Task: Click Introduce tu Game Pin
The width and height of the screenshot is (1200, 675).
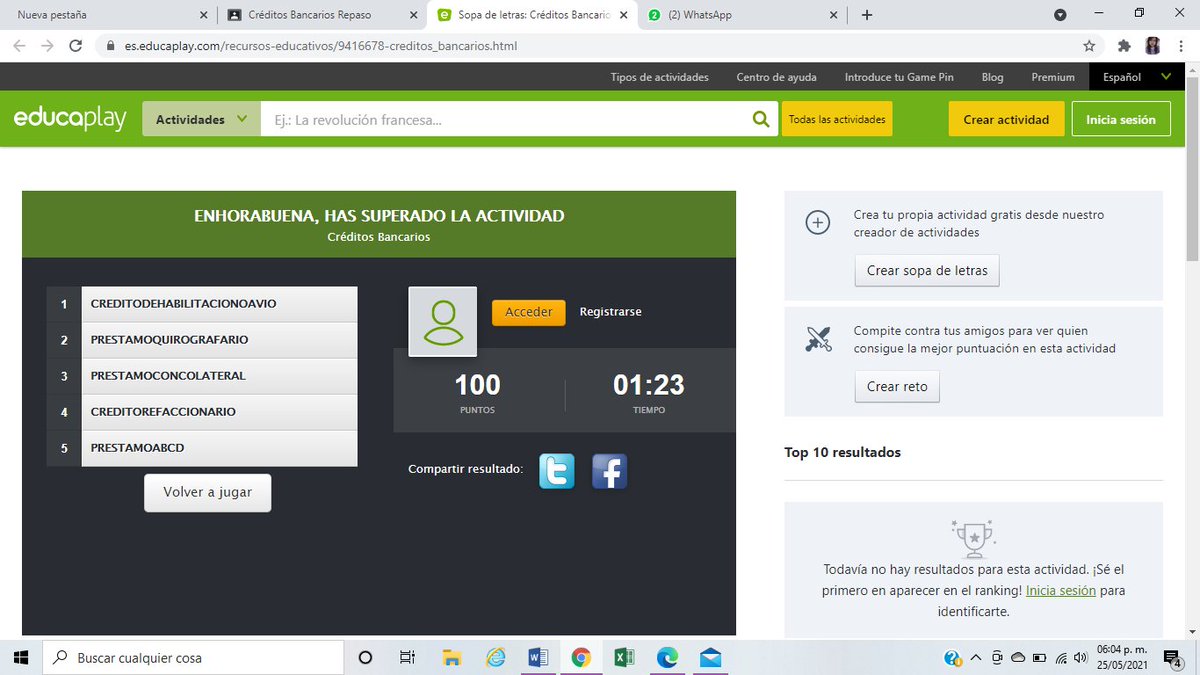Action: tap(899, 77)
